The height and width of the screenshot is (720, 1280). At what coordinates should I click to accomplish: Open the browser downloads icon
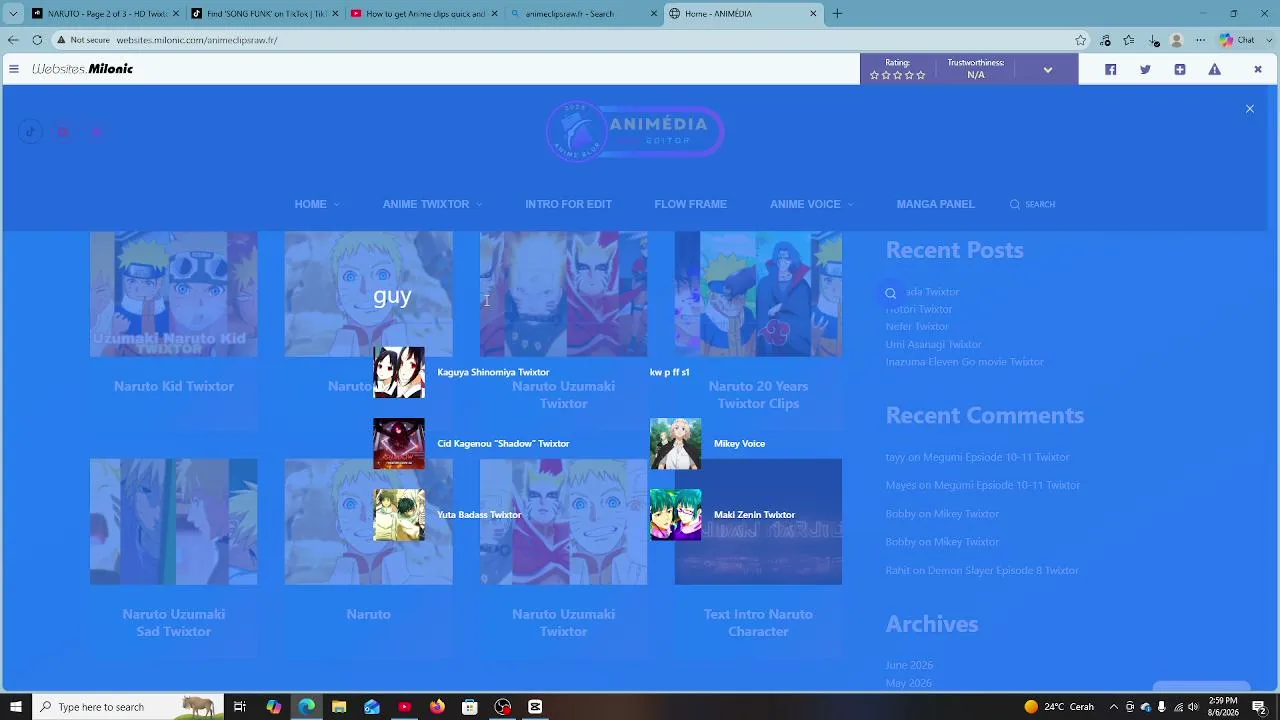tap(1153, 40)
